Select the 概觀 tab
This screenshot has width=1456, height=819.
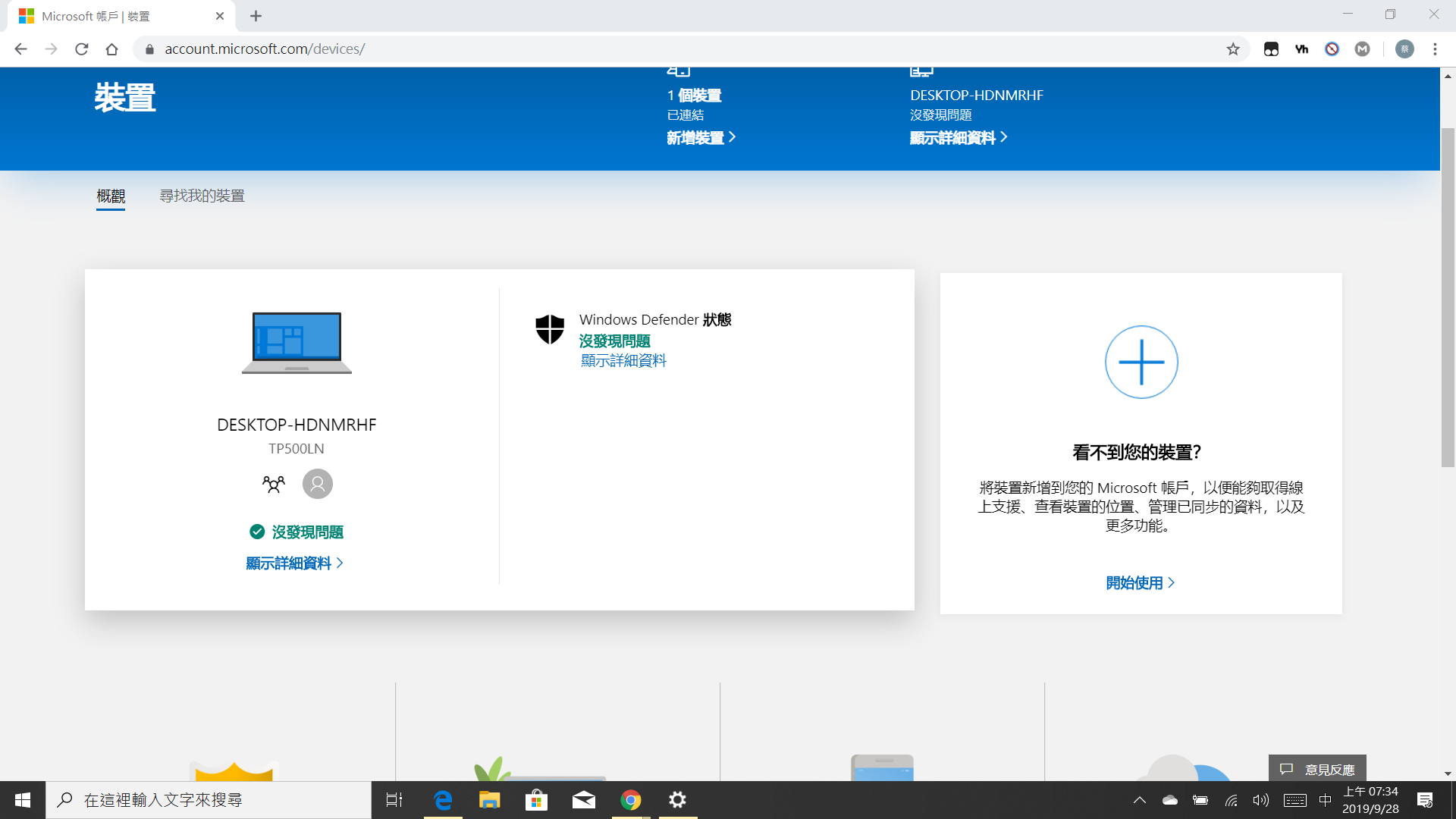(x=111, y=196)
